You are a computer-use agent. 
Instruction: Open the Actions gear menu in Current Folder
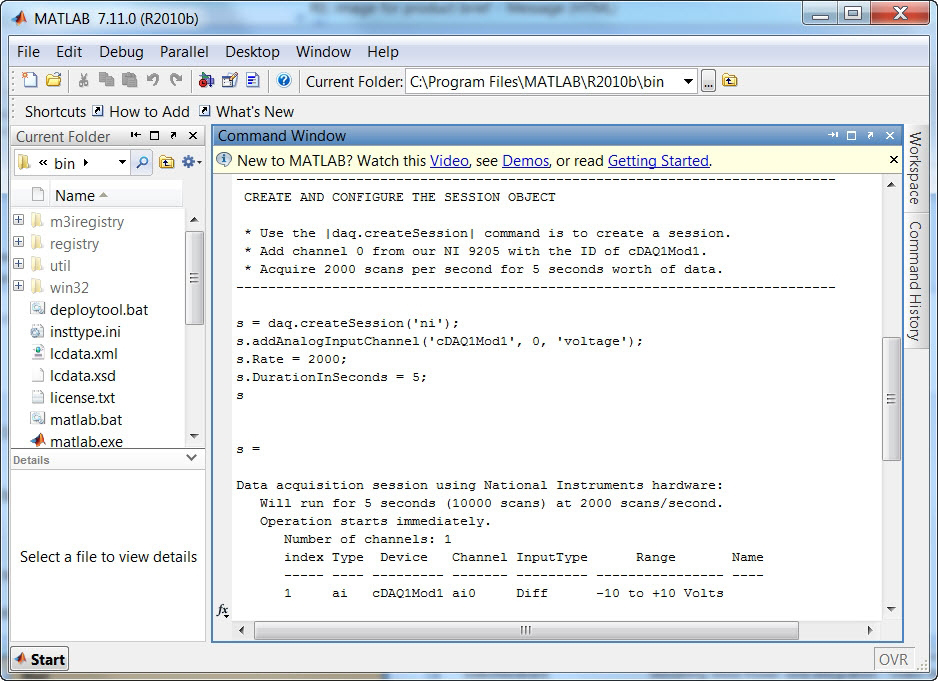pos(189,162)
